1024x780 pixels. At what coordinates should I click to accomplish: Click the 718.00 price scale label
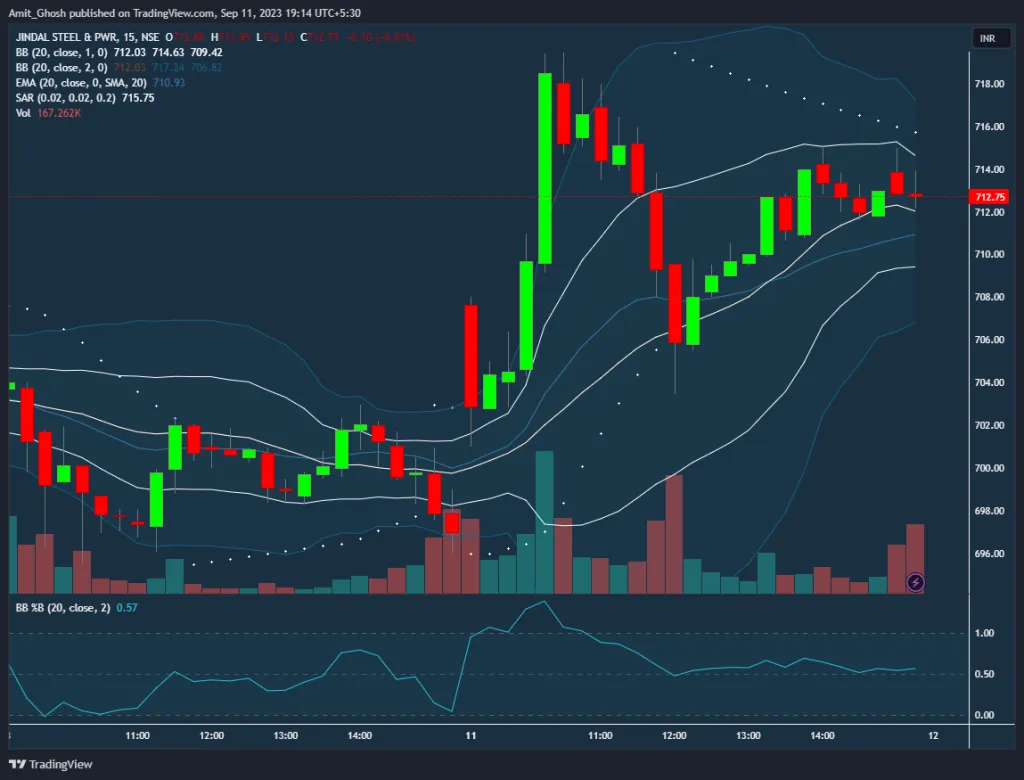(989, 84)
